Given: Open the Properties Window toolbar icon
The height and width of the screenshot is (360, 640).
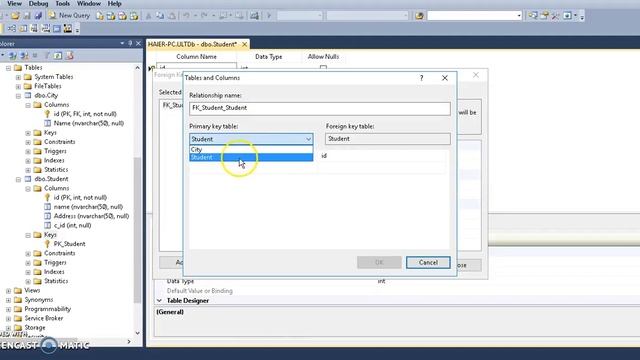Looking at the screenshot, I should (544, 16).
